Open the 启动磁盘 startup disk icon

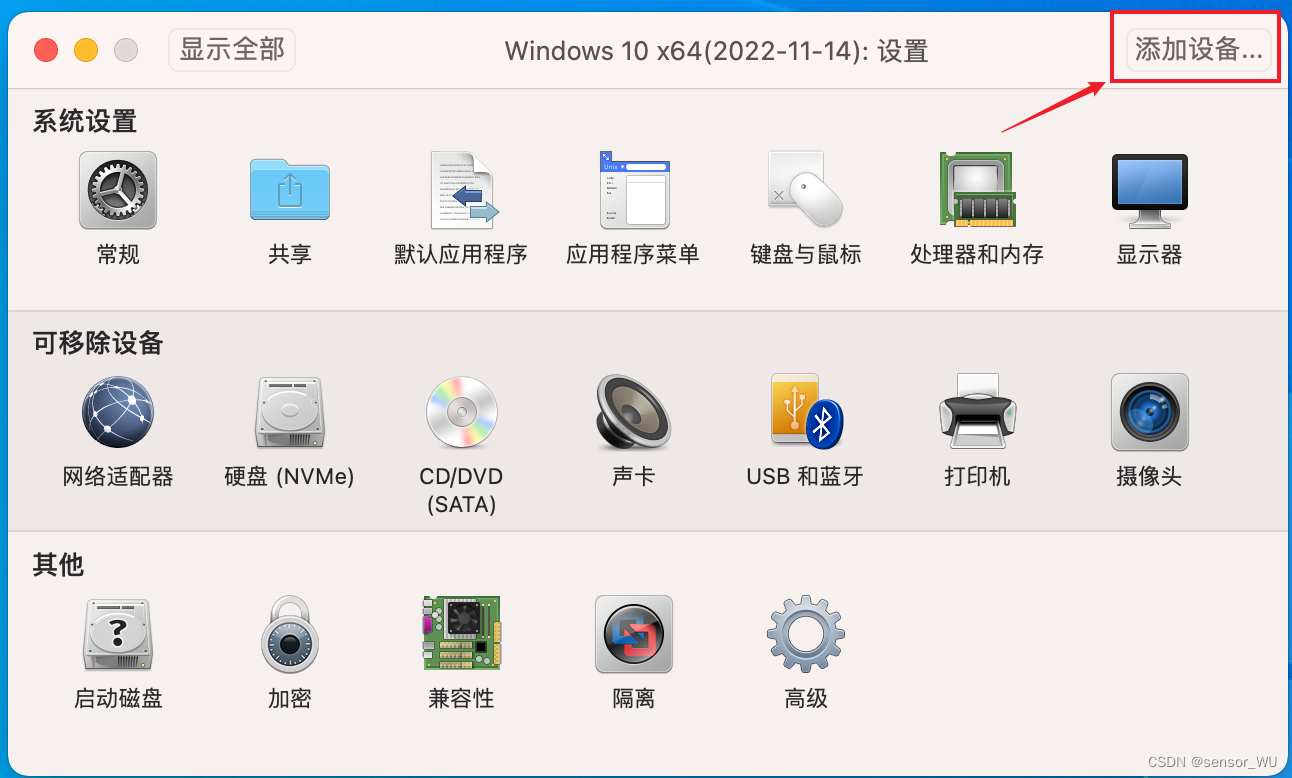(118, 635)
